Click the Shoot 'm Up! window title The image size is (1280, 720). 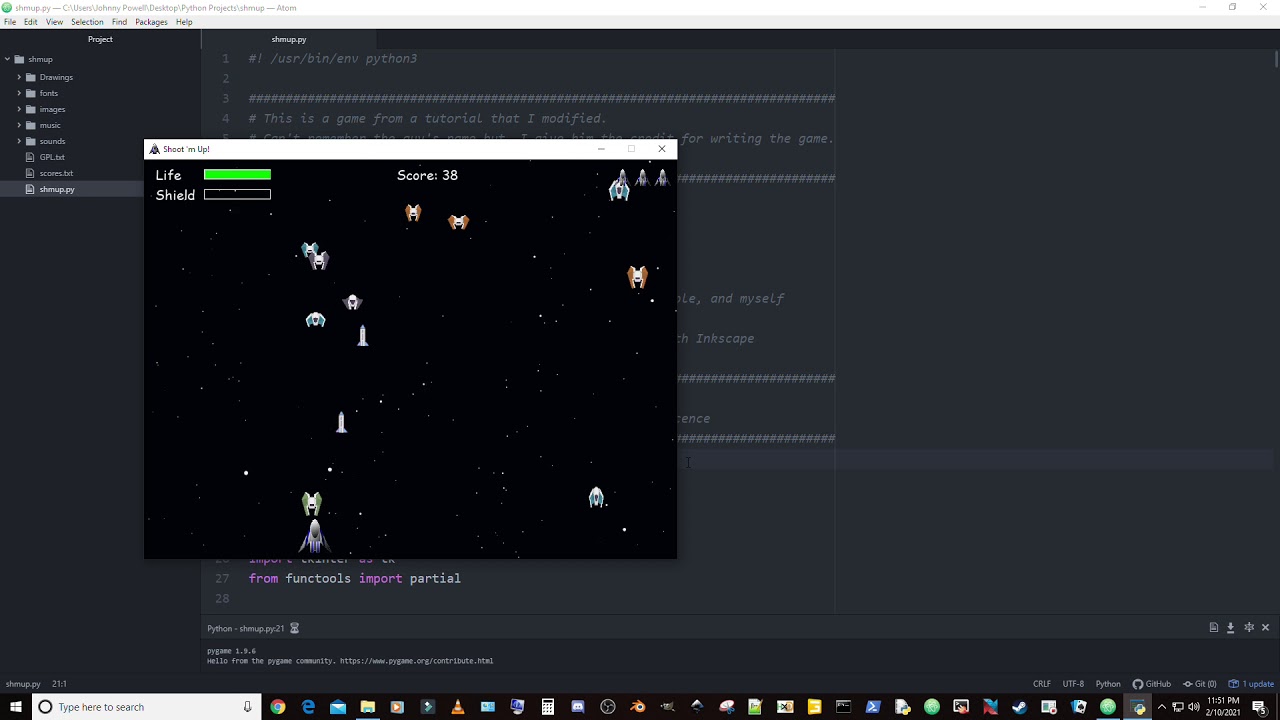[x=186, y=149]
